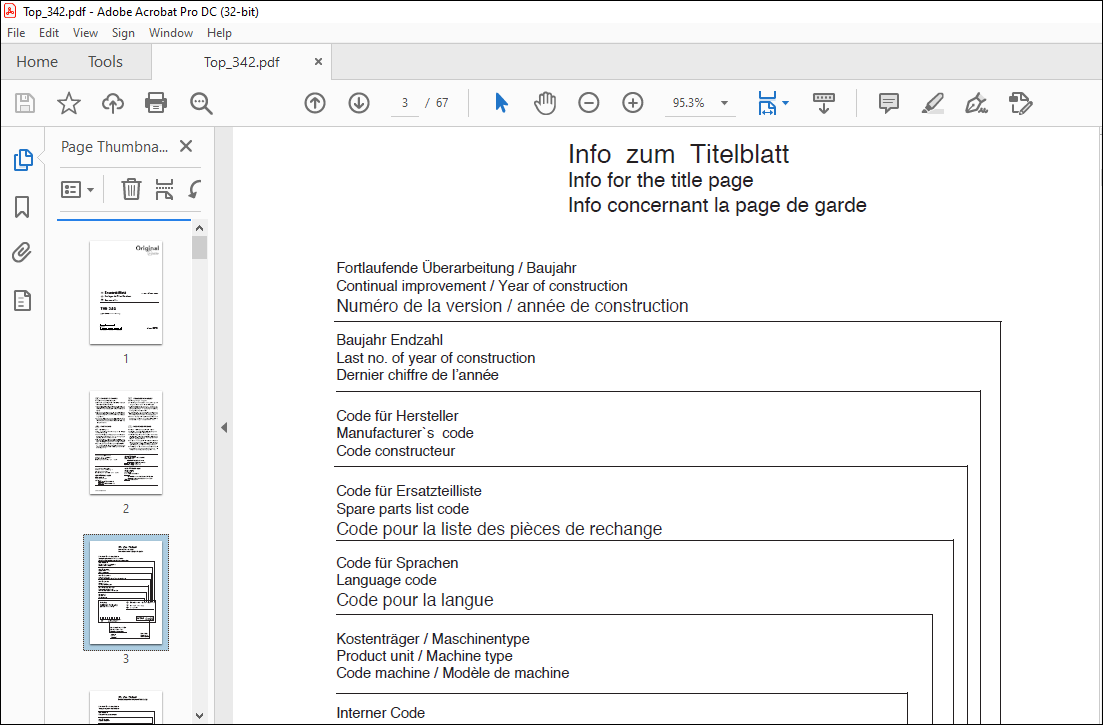Open thumbnail panel options menu
Image resolution: width=1103 pixels, height=725 pixels.
click(x=77, y=189)
